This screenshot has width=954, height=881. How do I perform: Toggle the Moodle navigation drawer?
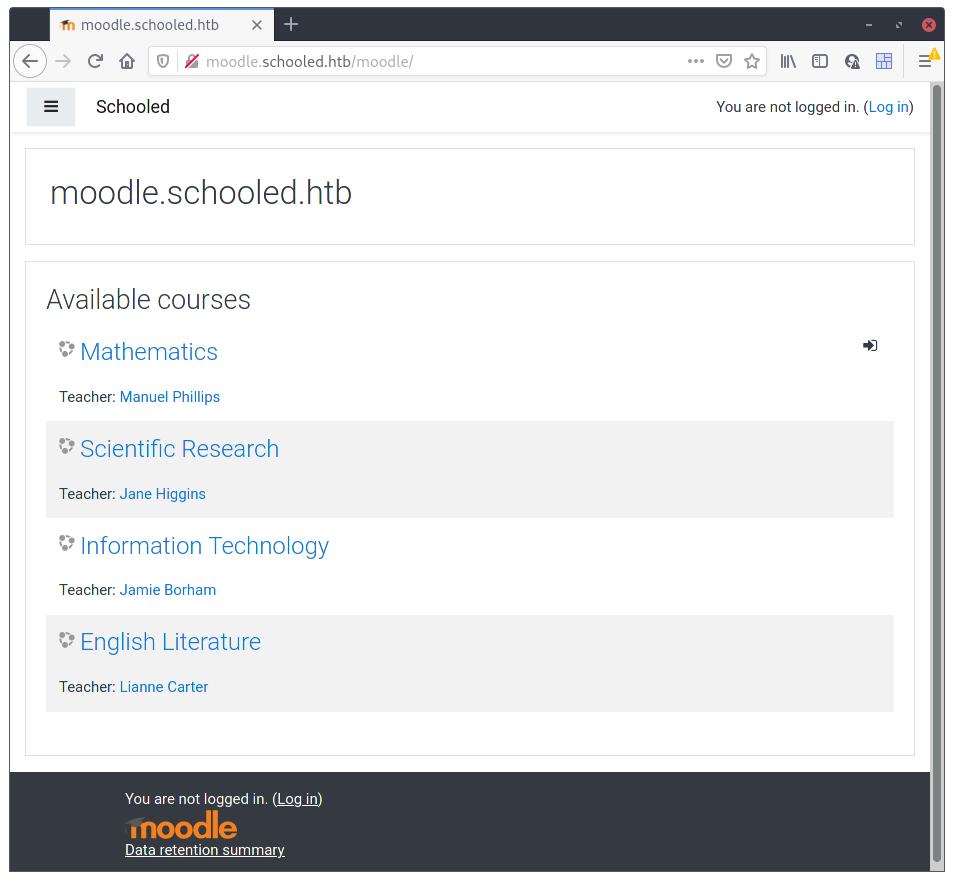(50, 106)
